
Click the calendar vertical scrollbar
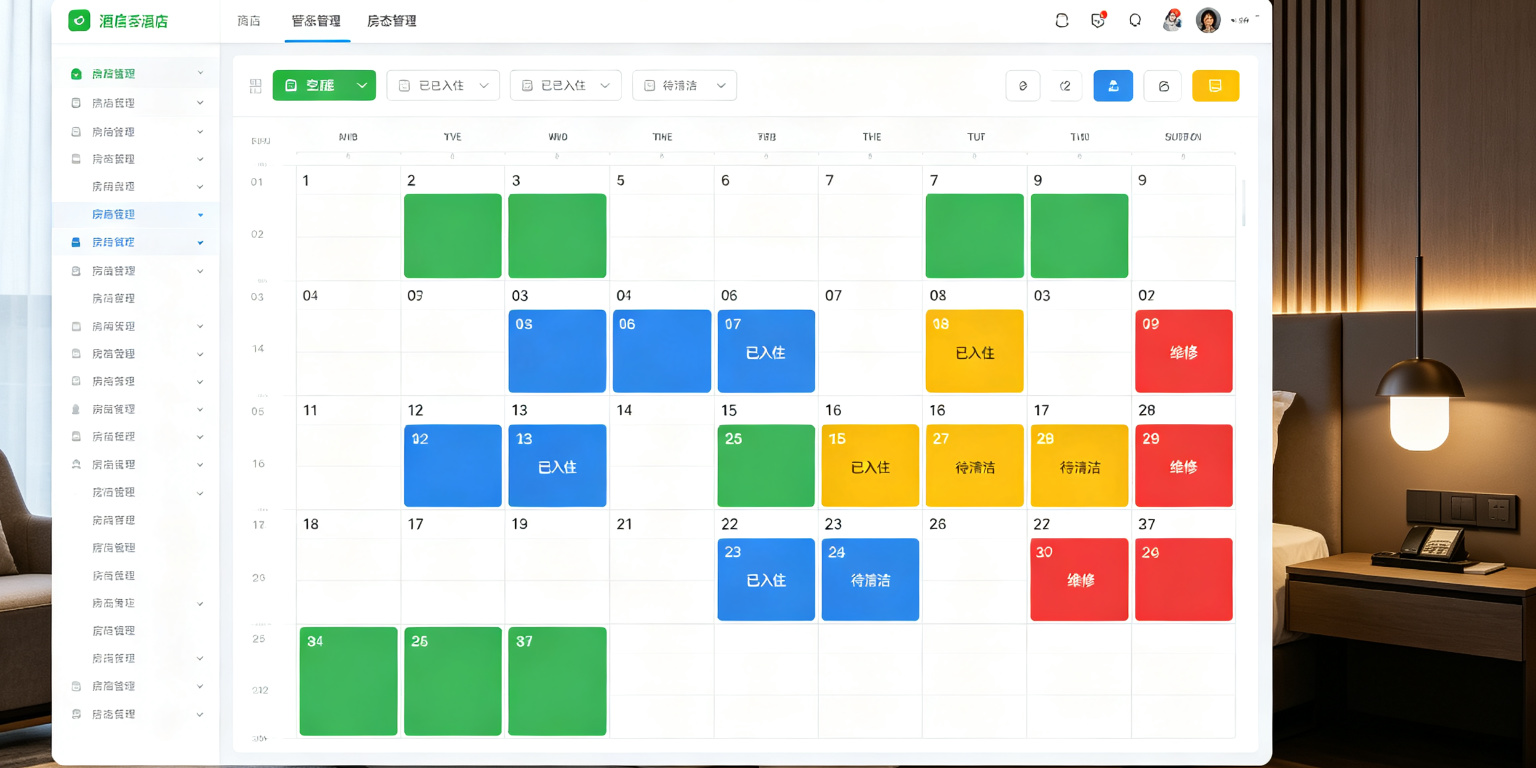coord(1244,203)
